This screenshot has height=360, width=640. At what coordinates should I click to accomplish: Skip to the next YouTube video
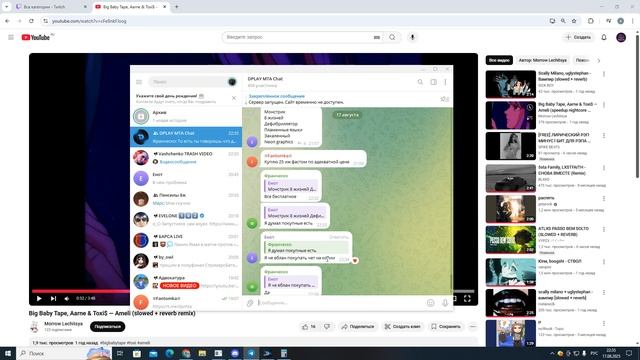click(x=53, y=298)
